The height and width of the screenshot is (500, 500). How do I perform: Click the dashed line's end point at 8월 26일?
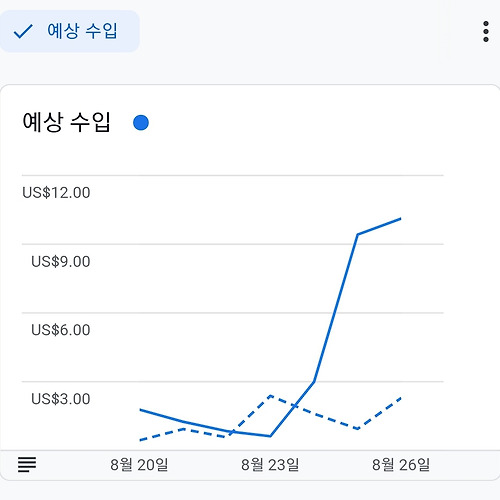click(x=401, y=398)
